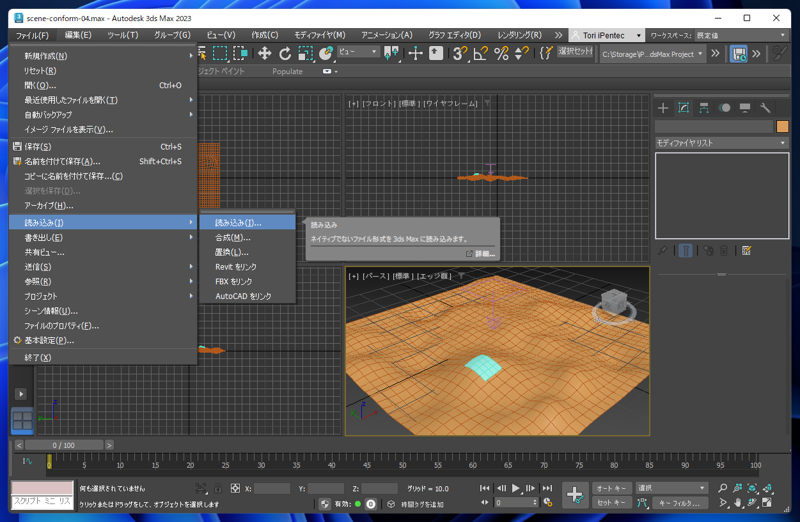The image size is (800, 522).
Task: Open the Hierarchy tab in command panel
Action: [704, 108]
